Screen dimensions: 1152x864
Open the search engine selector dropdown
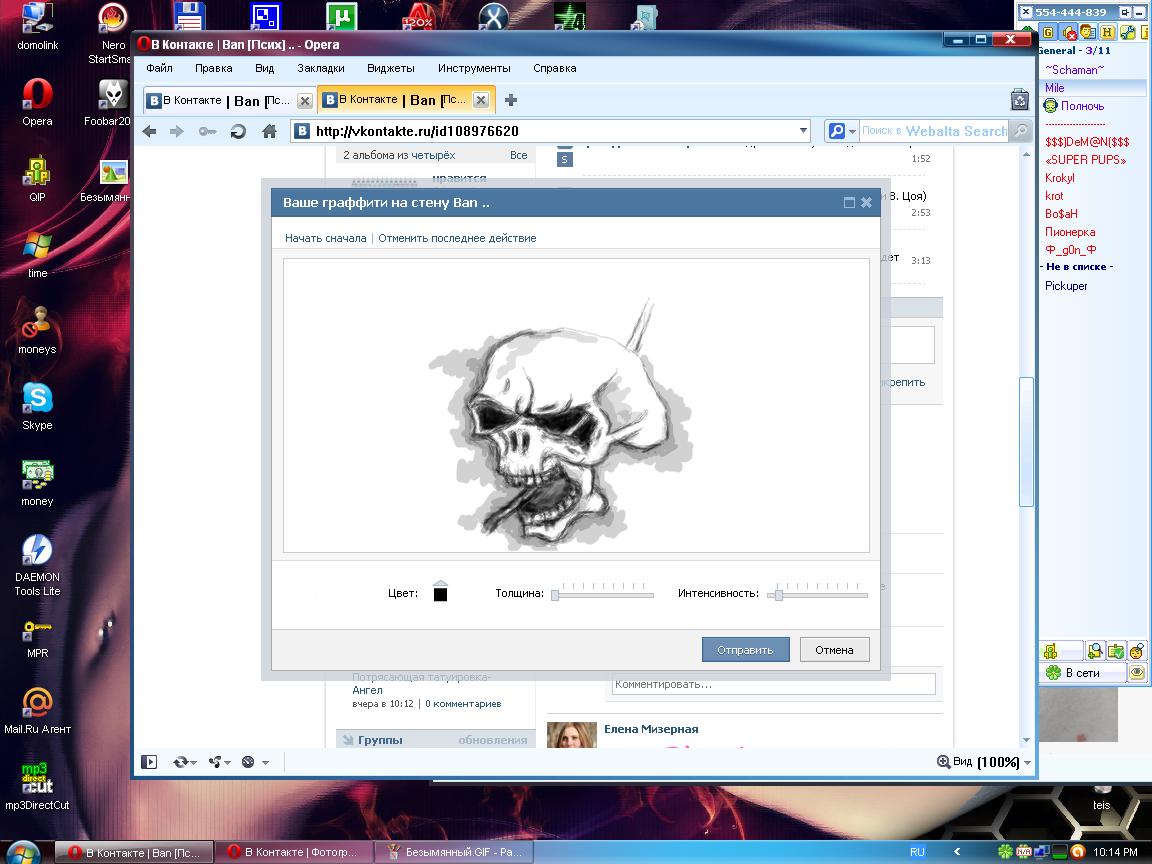point(841,131)
